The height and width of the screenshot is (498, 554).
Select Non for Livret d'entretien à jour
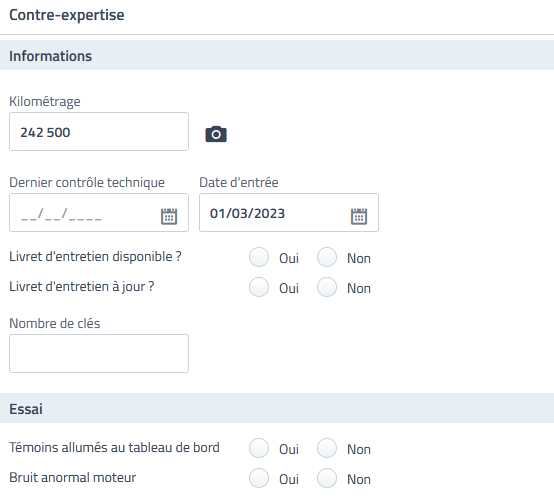coord(327,287)
